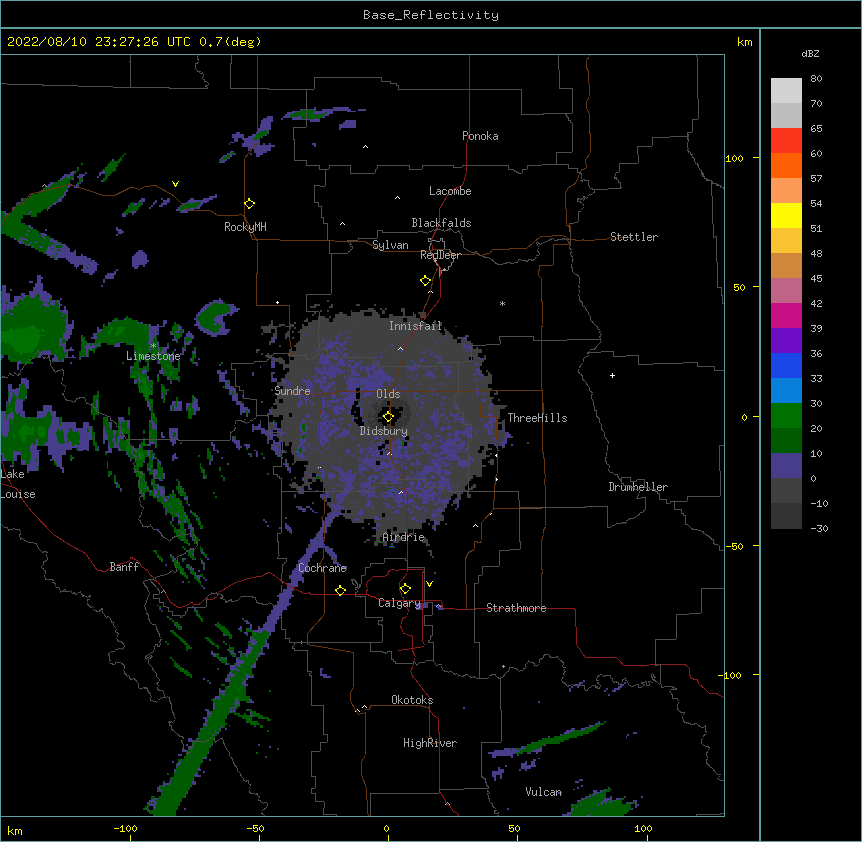Click the ThreeHills city label
This screenshot has height=842, width=862.
click(537, 418)
